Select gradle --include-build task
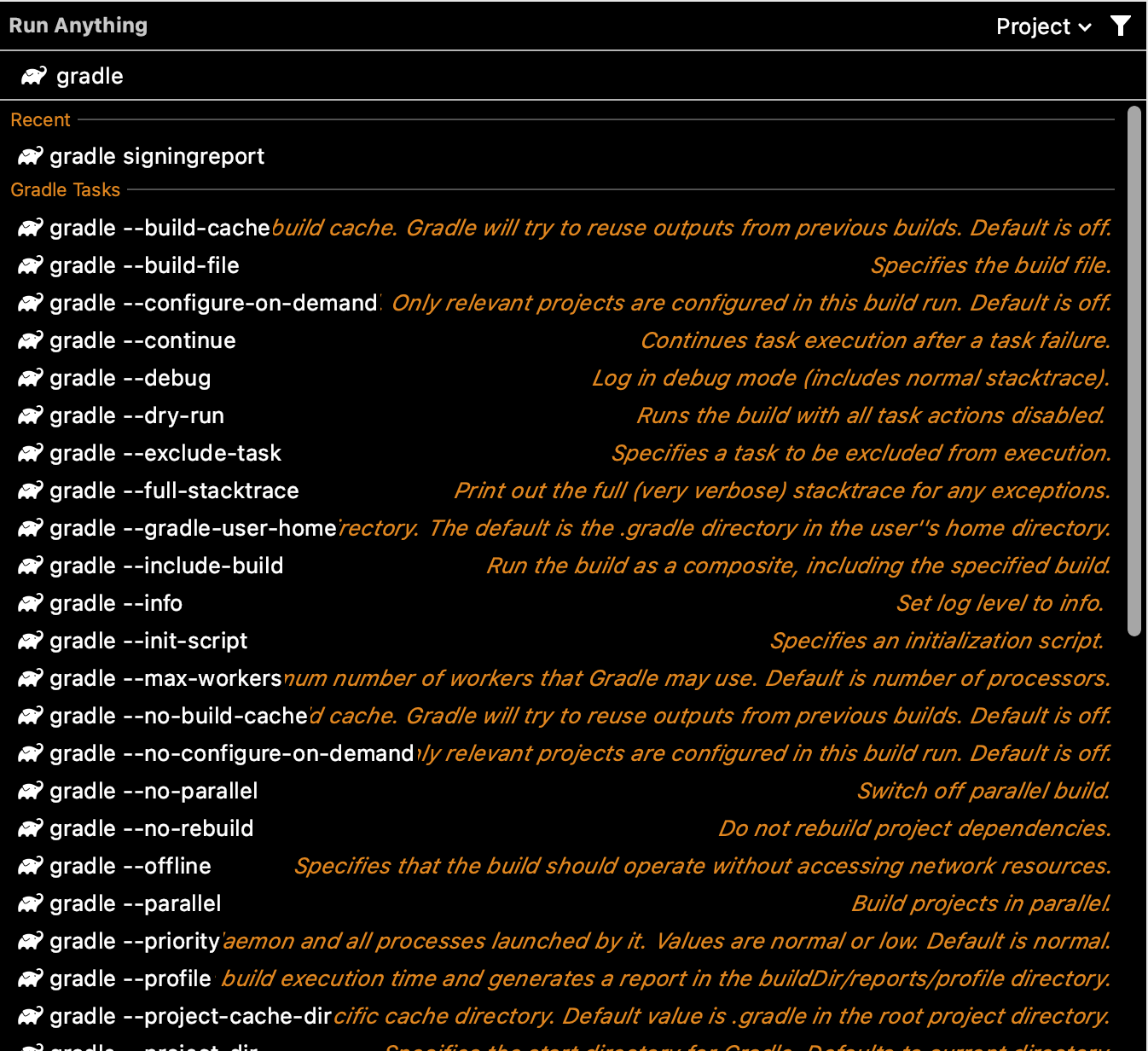The height and width of the screenshot is (1051, 1148). click(x=563, y=566)
